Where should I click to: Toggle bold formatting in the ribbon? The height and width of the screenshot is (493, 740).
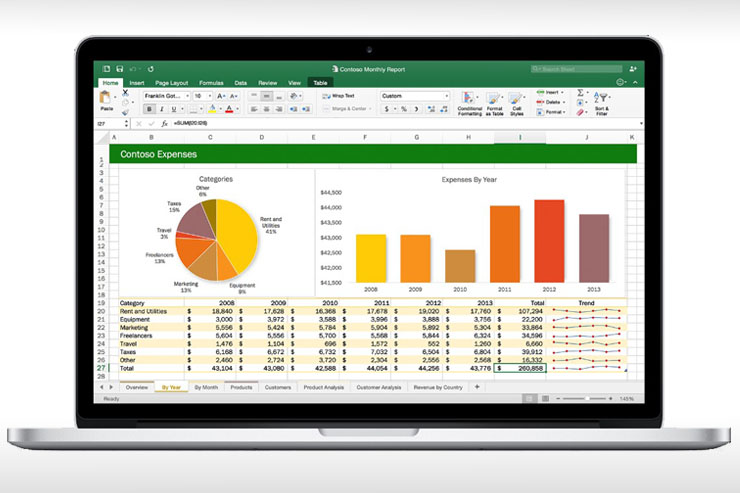(x=147, y=108)
